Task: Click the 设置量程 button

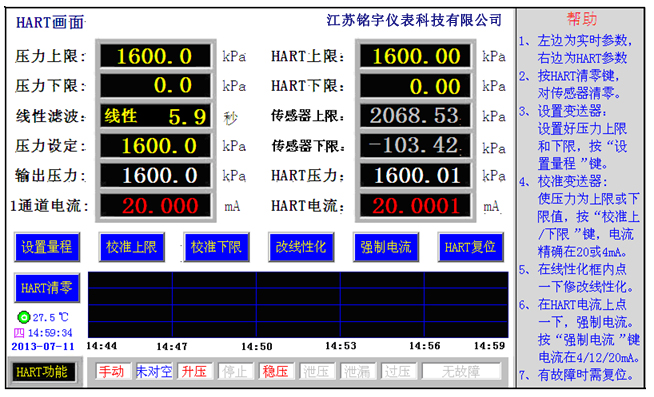Action: pyautogui.click(x=47, y=247)
